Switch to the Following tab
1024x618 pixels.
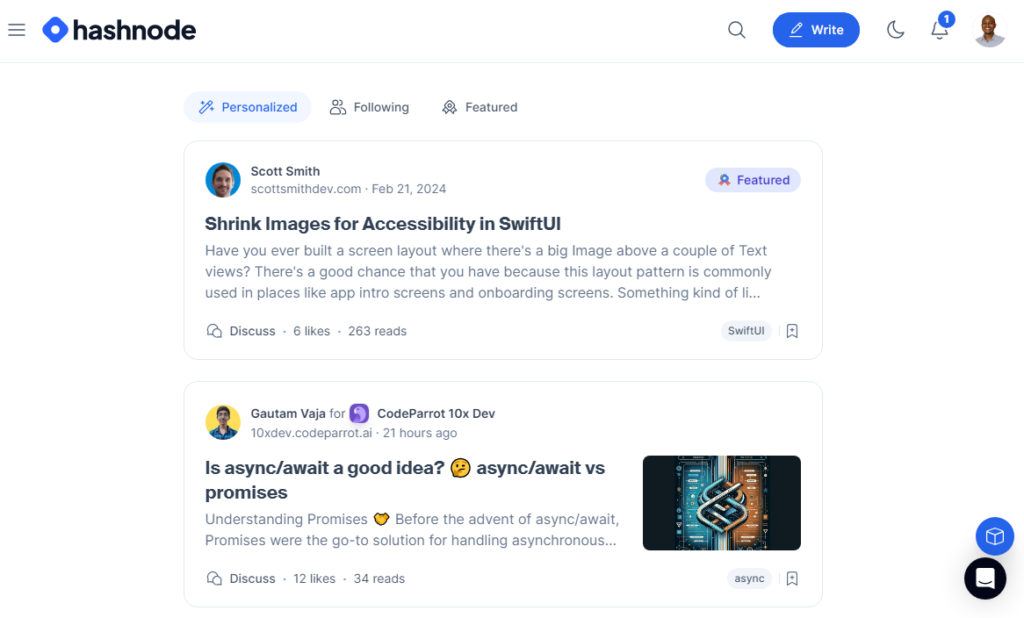tap(370, 107)
